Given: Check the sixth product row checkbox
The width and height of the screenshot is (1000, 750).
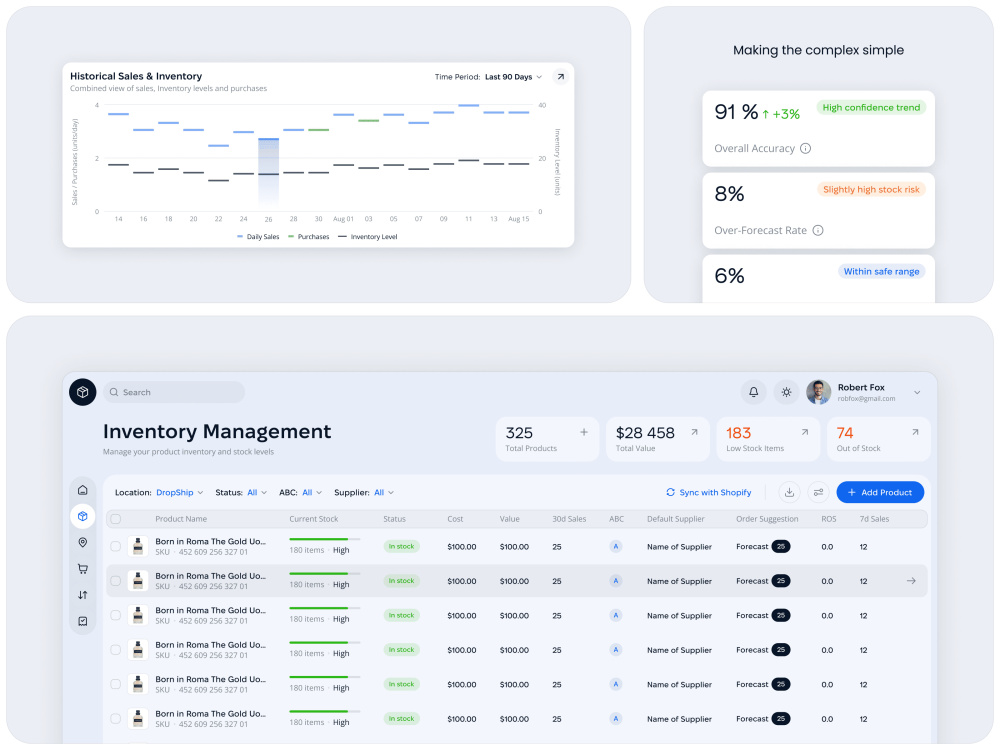Looking at the screenshot, I should (x=115, y=719).
